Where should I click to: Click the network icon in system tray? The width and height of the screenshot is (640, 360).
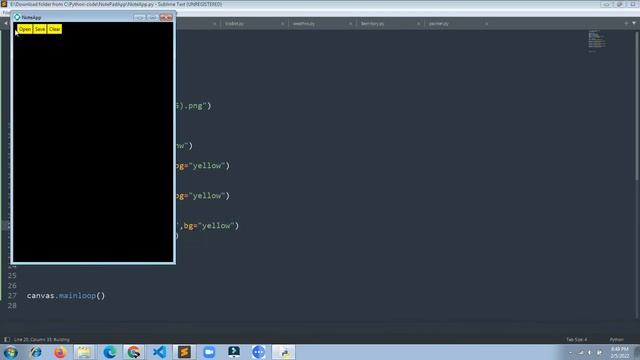point(580,352)
